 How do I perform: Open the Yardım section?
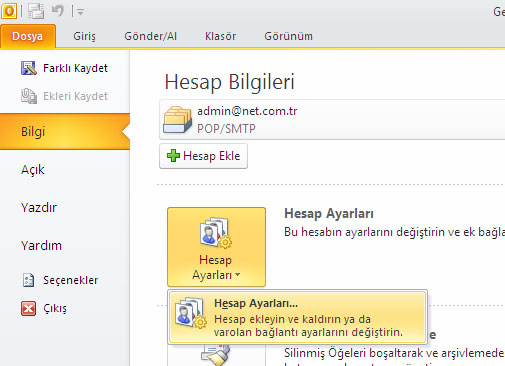(41, 246)
